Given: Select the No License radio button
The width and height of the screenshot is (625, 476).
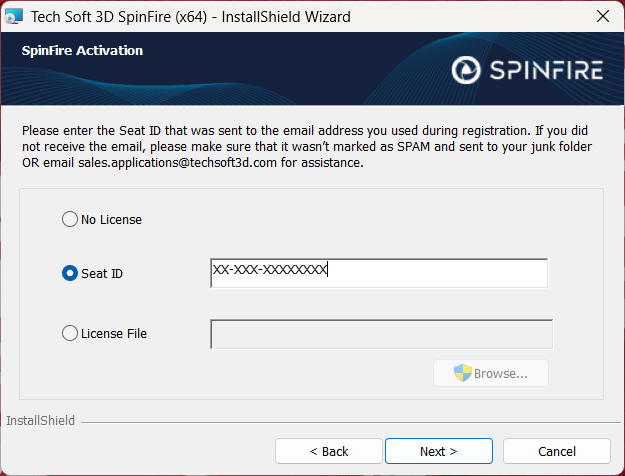Looking at the screenshot, I should click(x=70, y=219).
